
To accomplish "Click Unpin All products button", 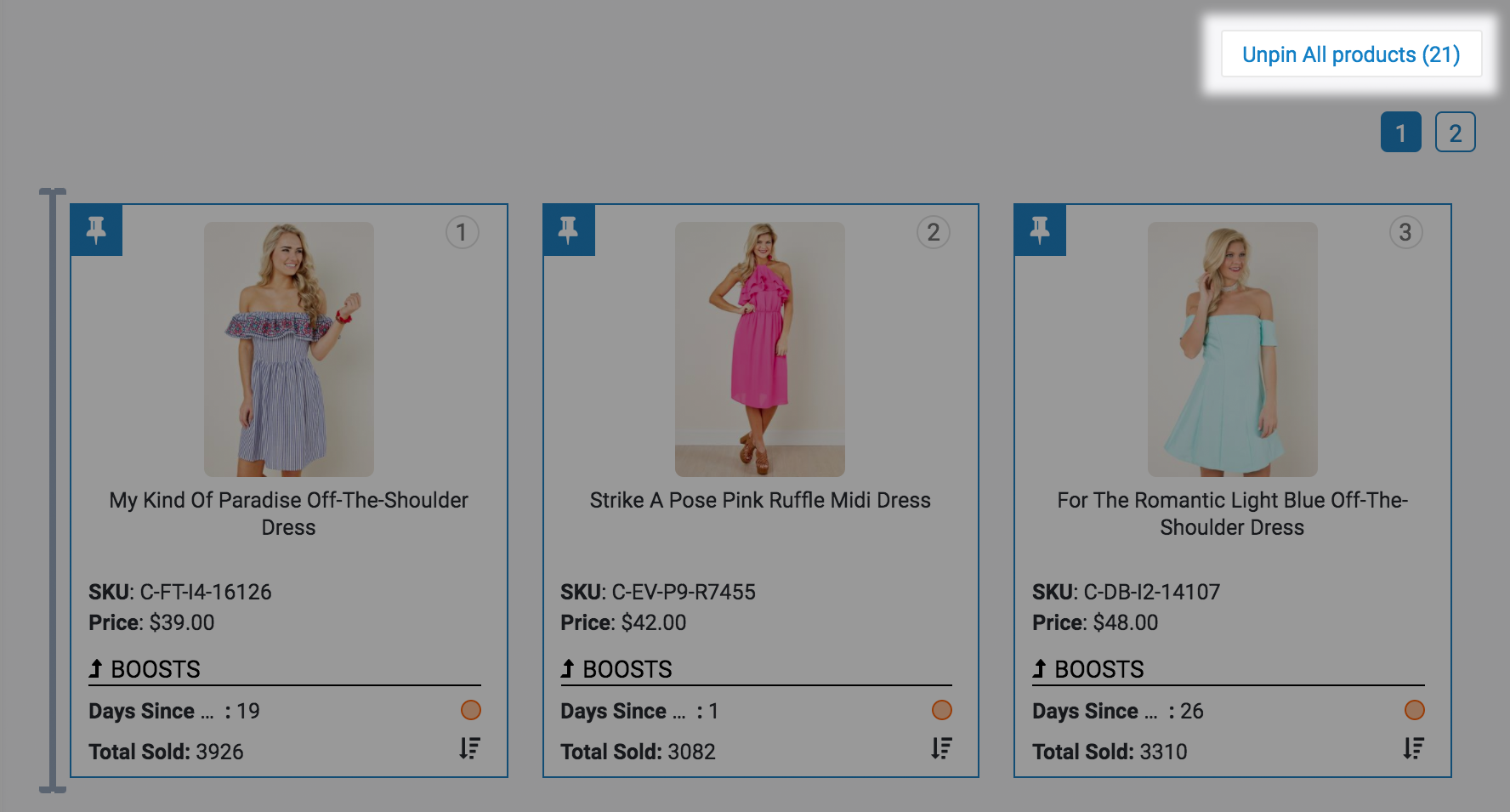I will (1350, 54).
